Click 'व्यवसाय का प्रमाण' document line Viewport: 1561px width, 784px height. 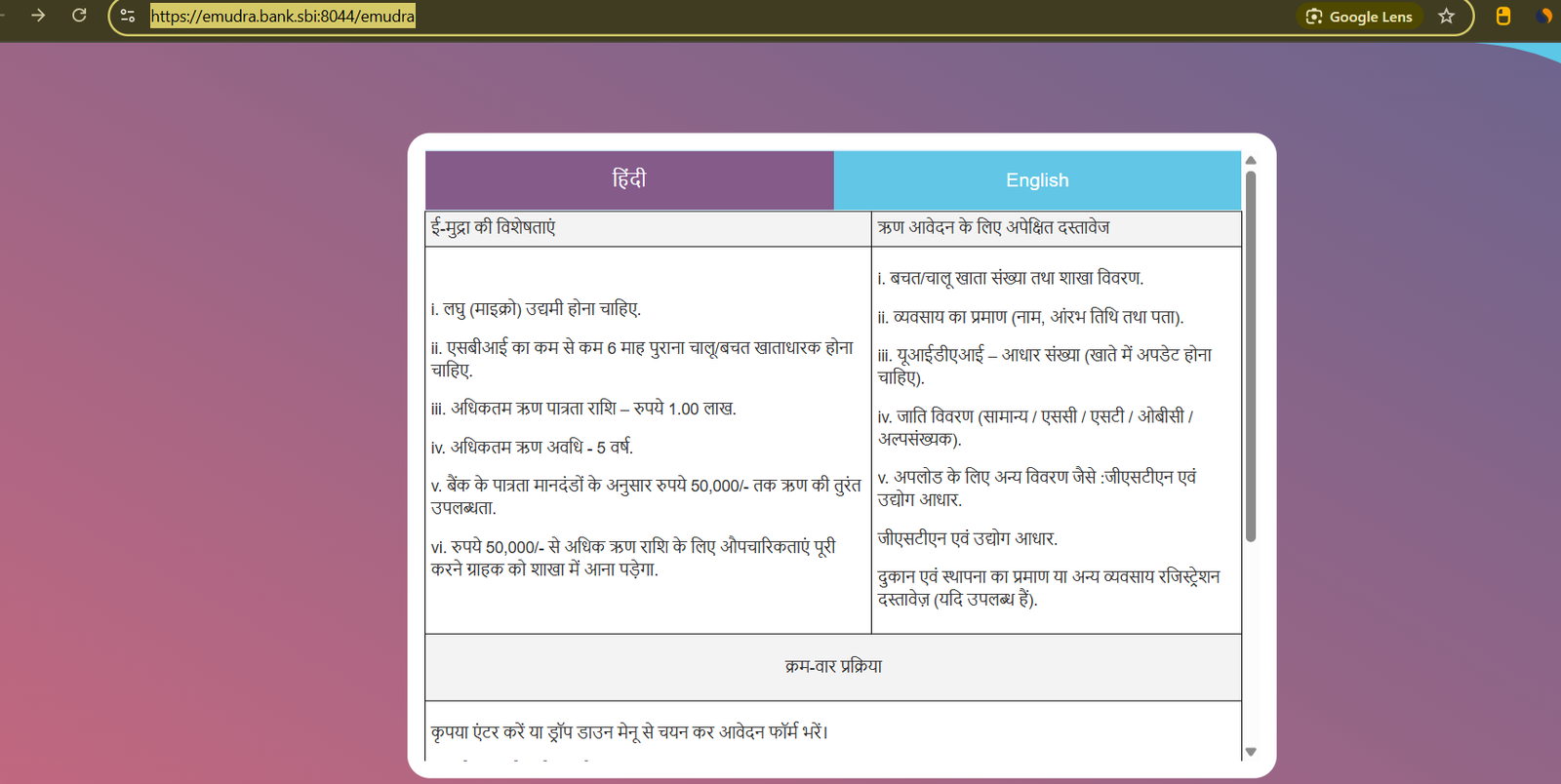click(x=1030, y=317)
